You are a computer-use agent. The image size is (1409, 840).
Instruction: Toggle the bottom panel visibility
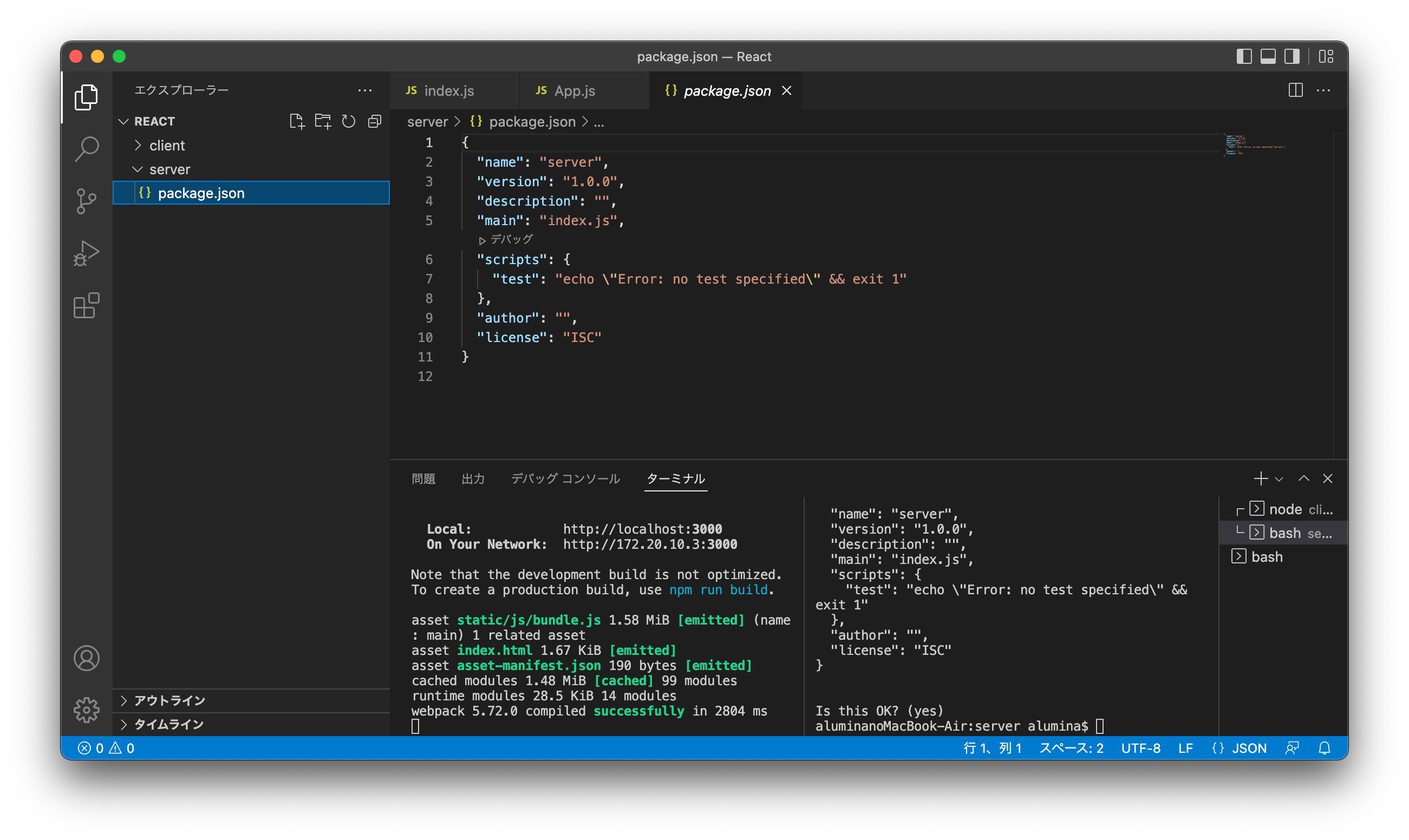(1268, 57)
